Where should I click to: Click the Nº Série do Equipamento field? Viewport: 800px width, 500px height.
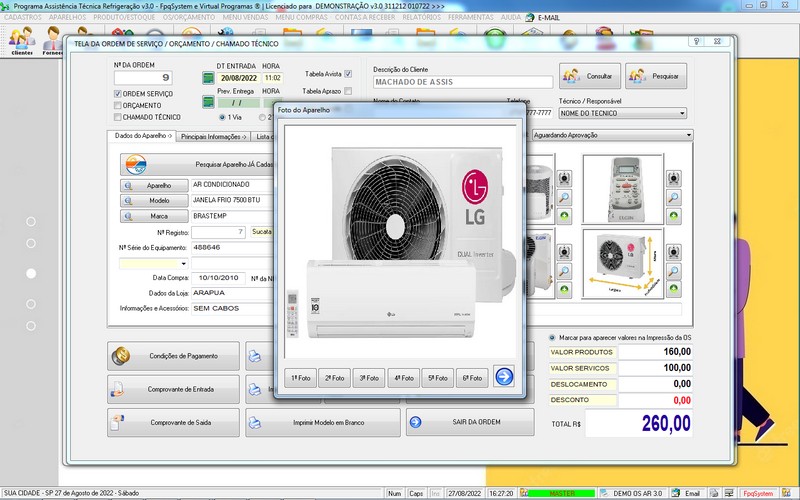(x=232, y=248)
